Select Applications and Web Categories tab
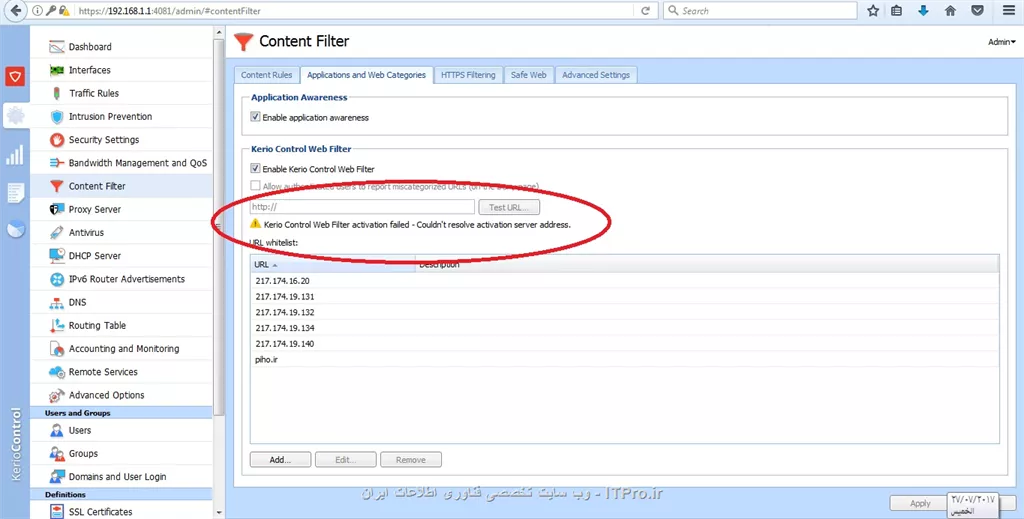The image size is (1024, 519). (x=366, y=75)
